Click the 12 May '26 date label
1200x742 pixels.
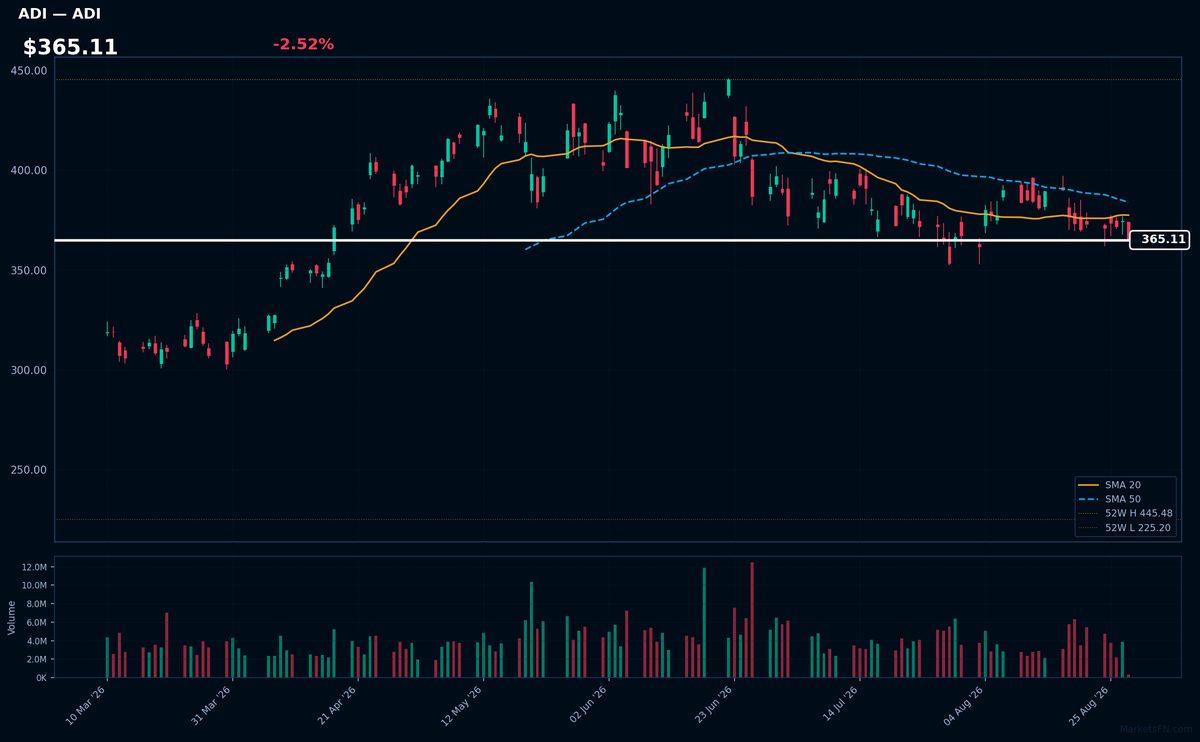tap(463, 706)
